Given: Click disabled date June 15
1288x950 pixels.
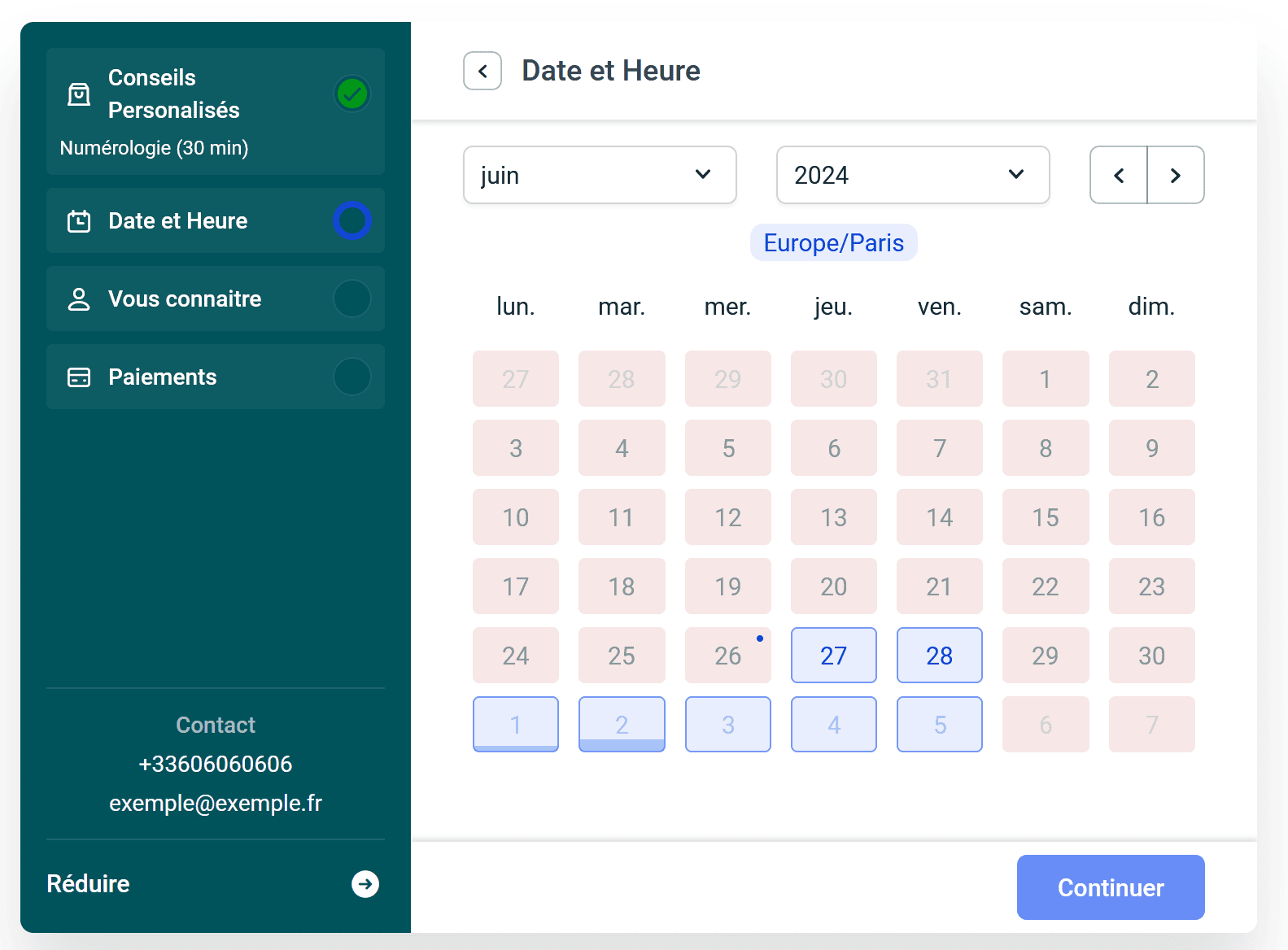Looking at the screenshot, I should [x=1046, y=516].
